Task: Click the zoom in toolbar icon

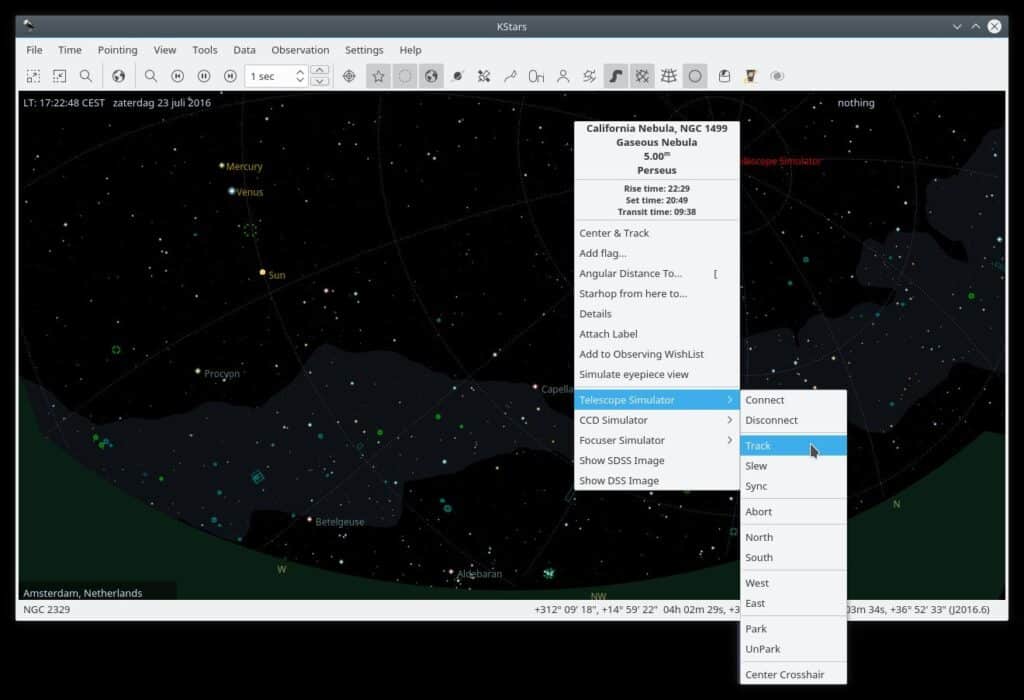Action: click(x=33, y=76)
